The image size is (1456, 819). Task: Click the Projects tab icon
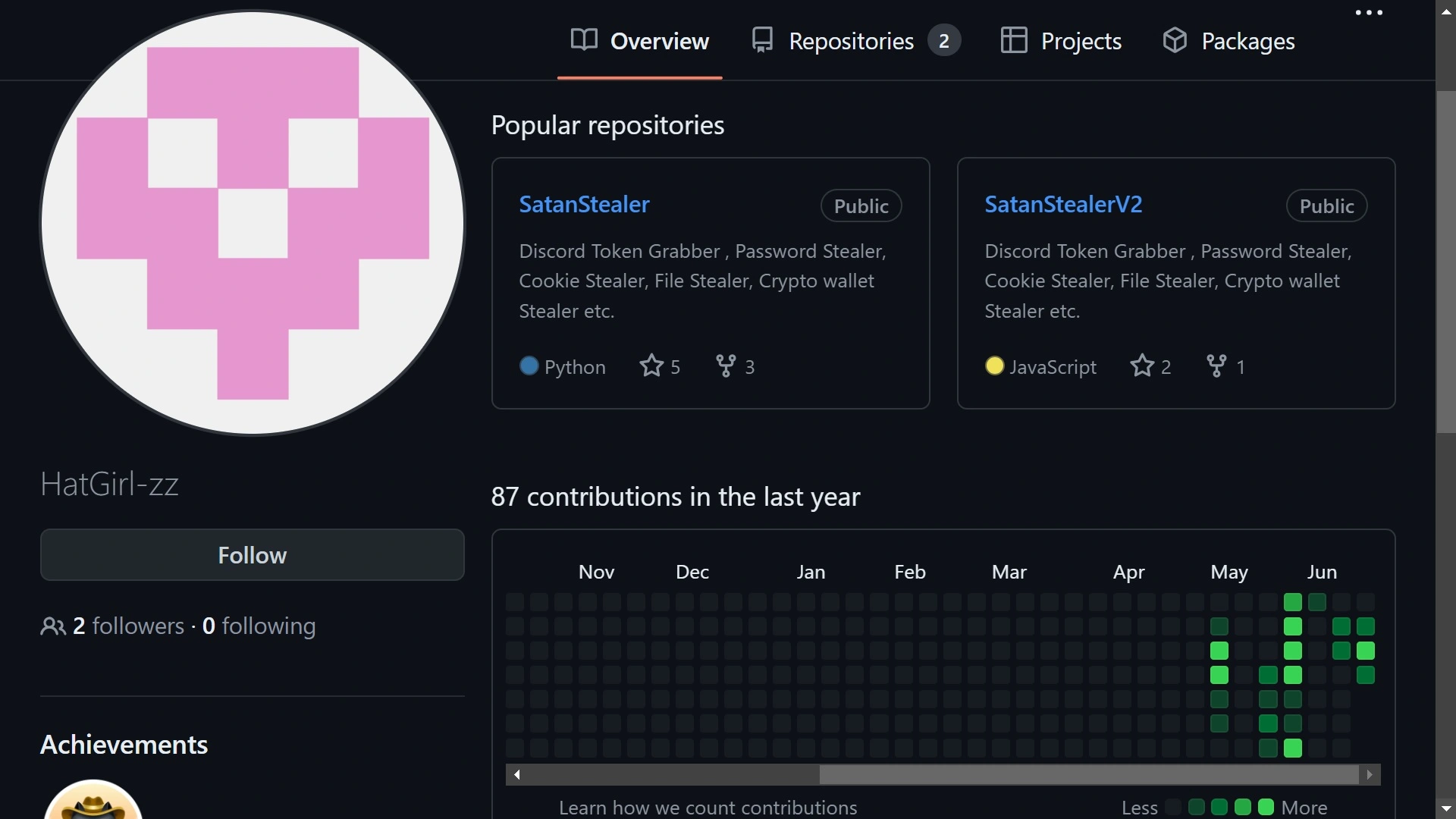point(1013,40)
